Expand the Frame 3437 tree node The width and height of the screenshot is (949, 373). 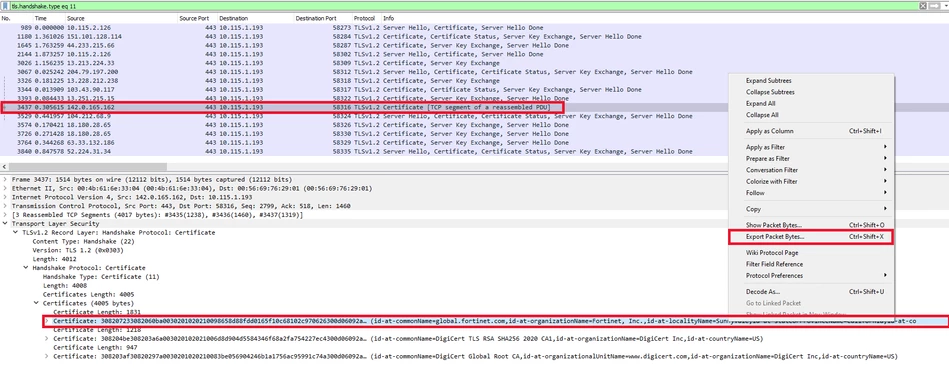click(x=5, y=180)
